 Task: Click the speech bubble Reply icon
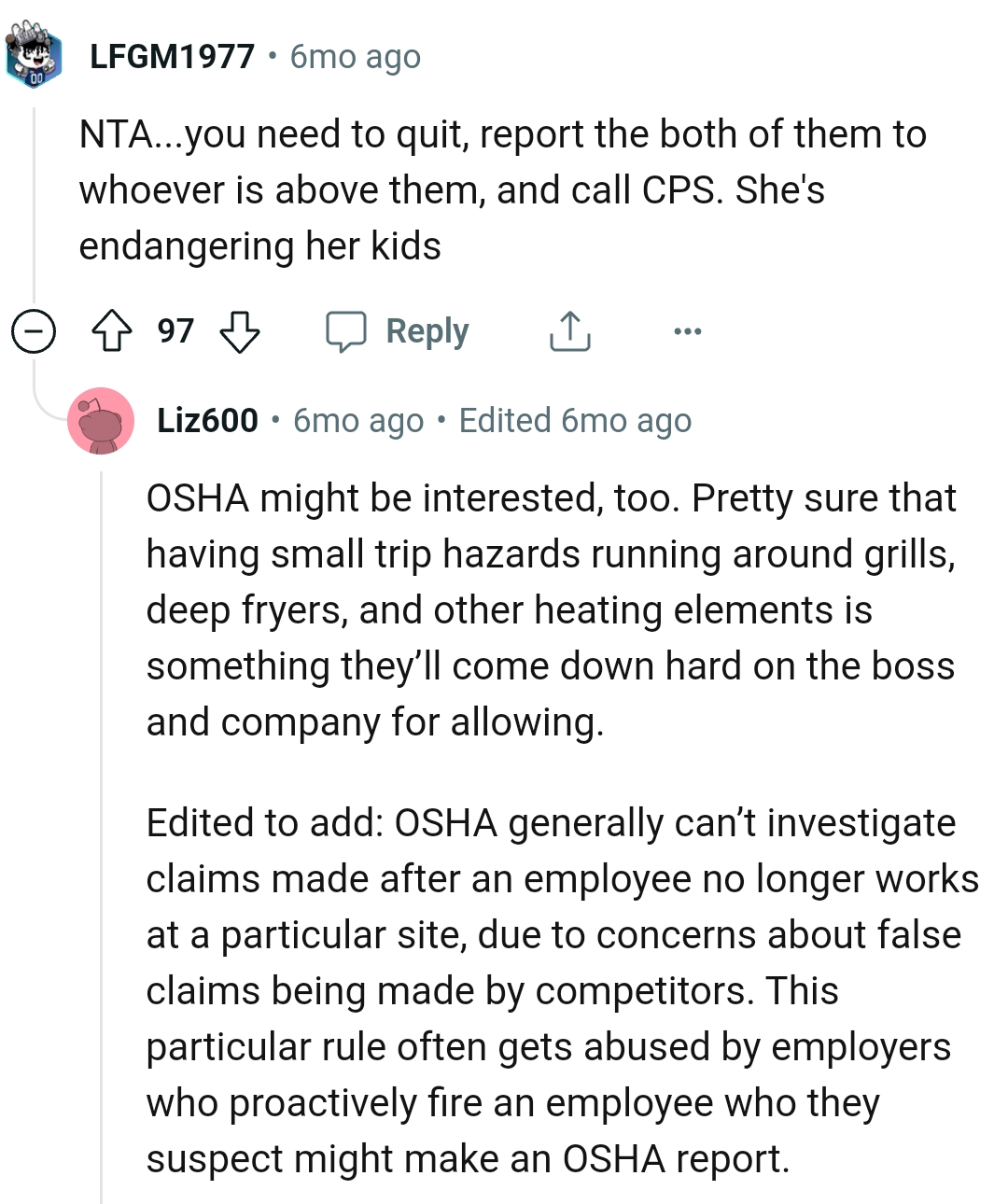click(348, 330)
